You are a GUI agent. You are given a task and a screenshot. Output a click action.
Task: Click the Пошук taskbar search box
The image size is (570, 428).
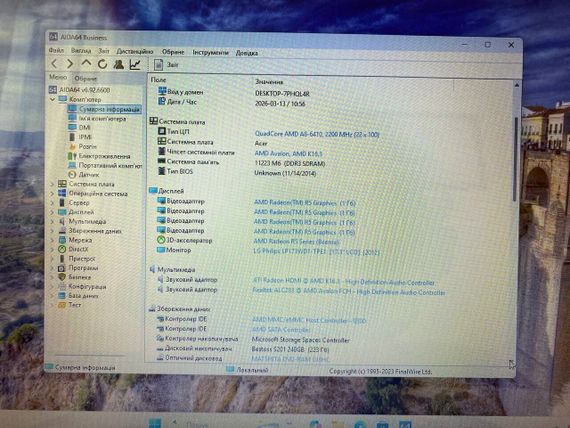click(x=196, y=424)
